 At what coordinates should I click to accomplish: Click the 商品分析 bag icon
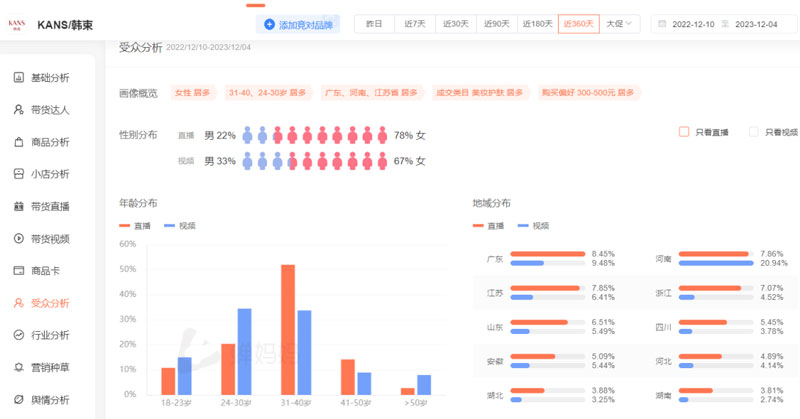pos(19,142)
